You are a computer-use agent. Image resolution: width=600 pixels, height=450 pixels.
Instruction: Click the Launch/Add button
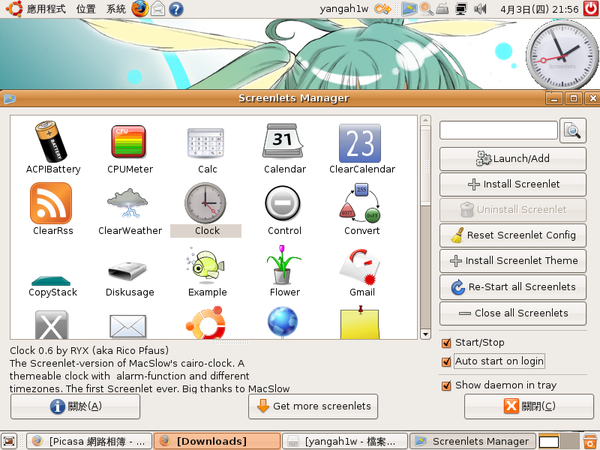point(513,158)
